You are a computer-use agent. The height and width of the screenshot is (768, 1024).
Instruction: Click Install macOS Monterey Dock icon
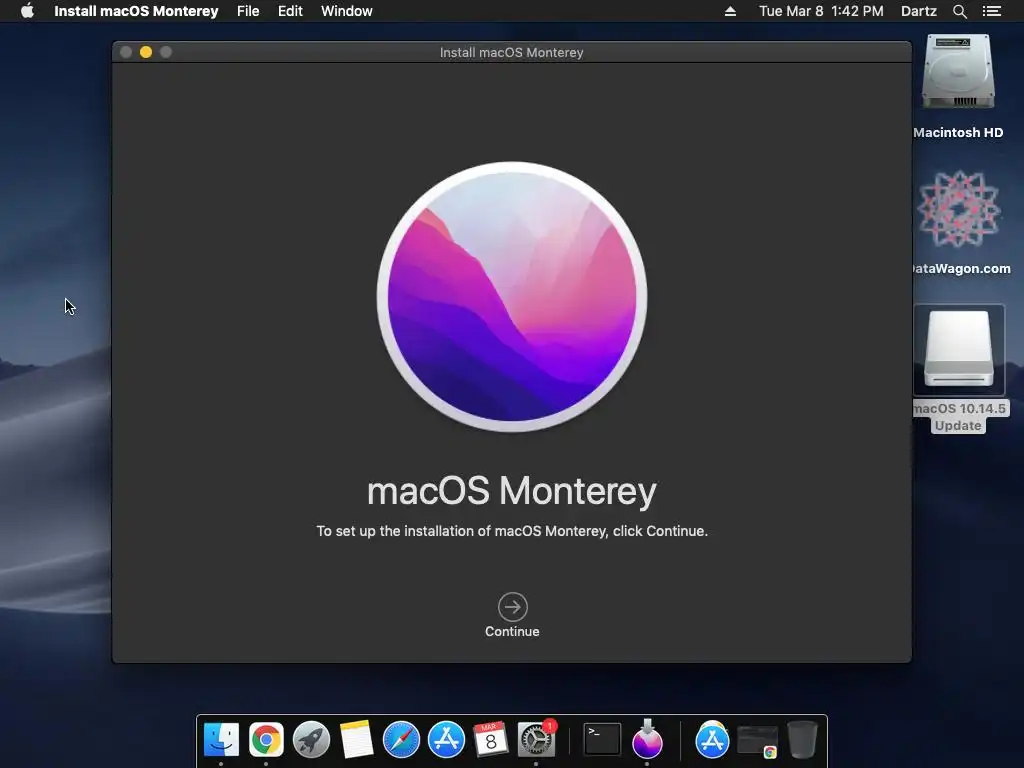click(647, 739)
